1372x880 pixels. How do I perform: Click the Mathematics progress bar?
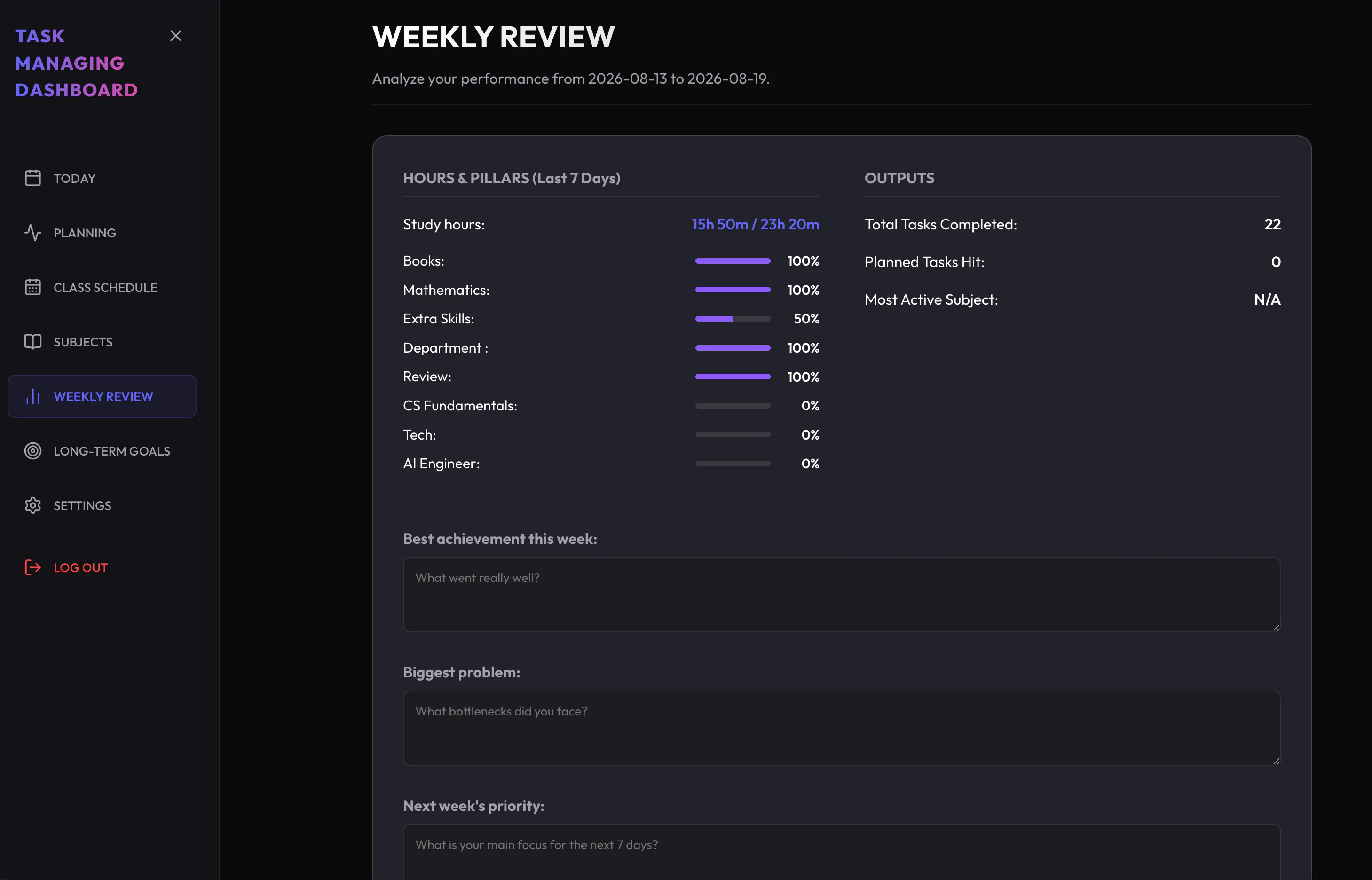pyautogui.click(x=733, y=290)
